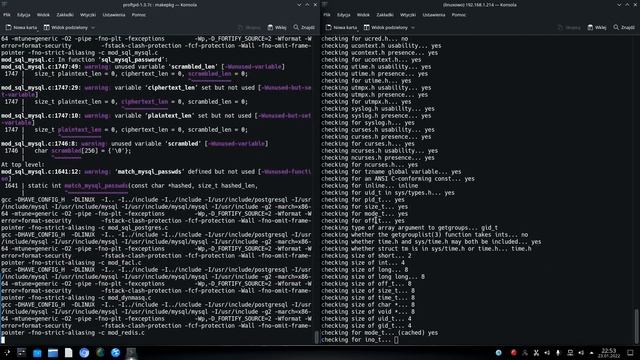Open Zakładki menu in right Konsola window

[x=385, y=15]
